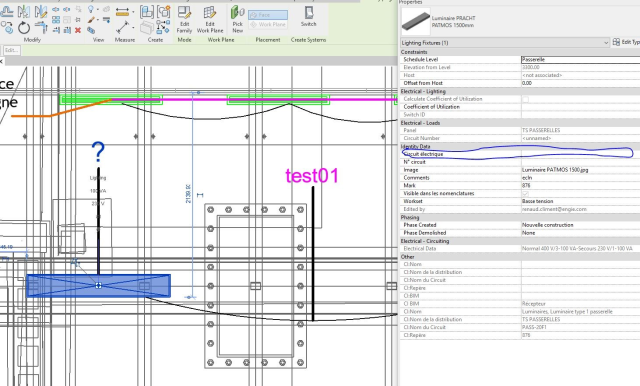Screen dimensions: 640x386
Task: Click the Edit Type button
Action: click(x=627, y=42)
